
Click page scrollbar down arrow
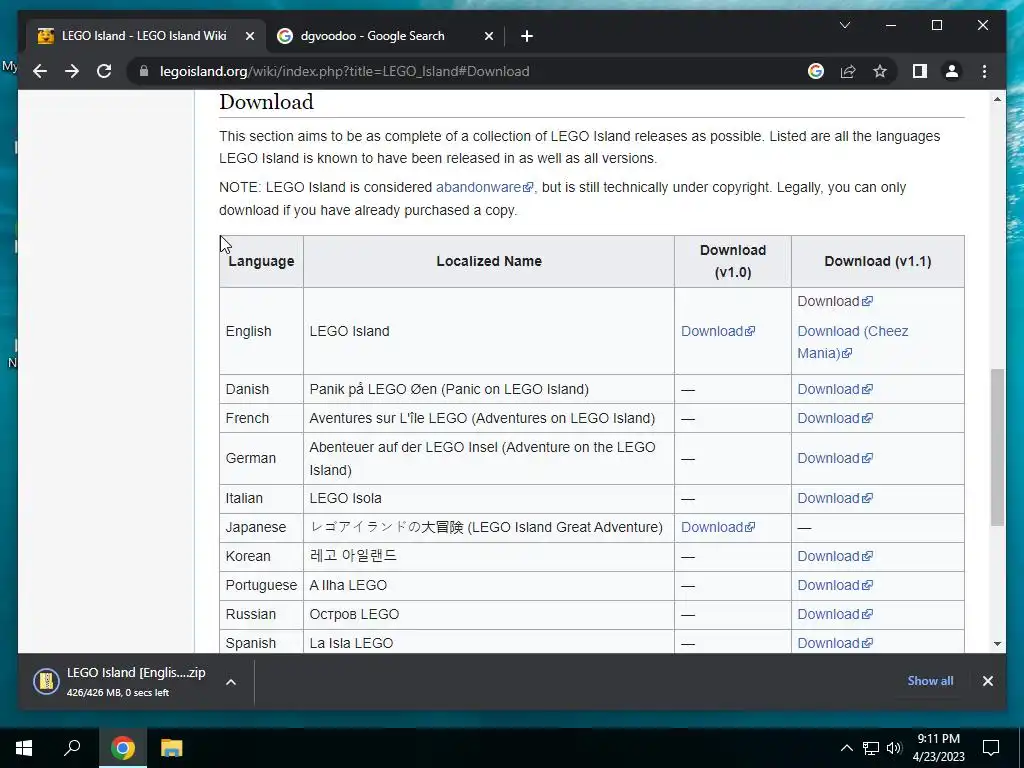[997, 644]
